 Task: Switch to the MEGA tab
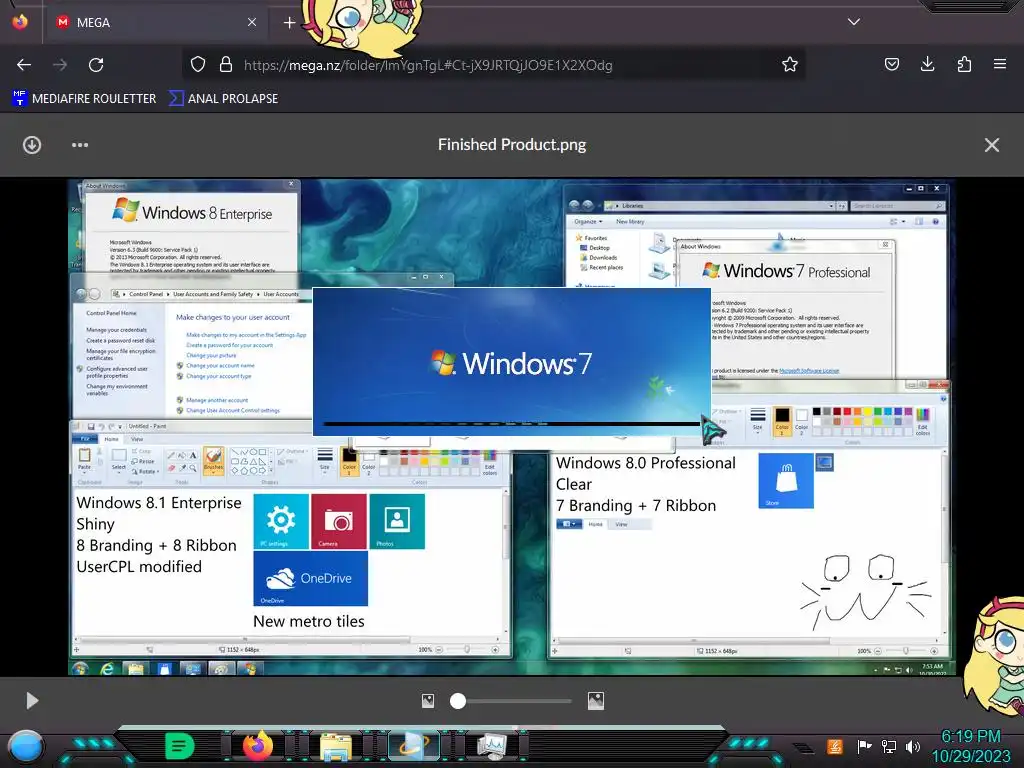157,22
